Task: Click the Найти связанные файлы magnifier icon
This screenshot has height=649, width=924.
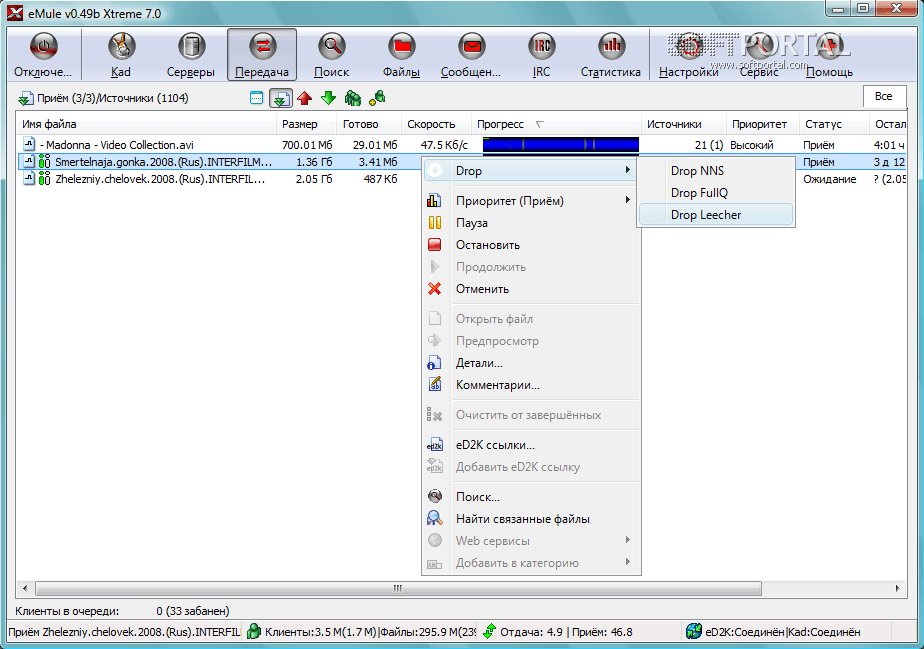Action: [x=434, y=519]
